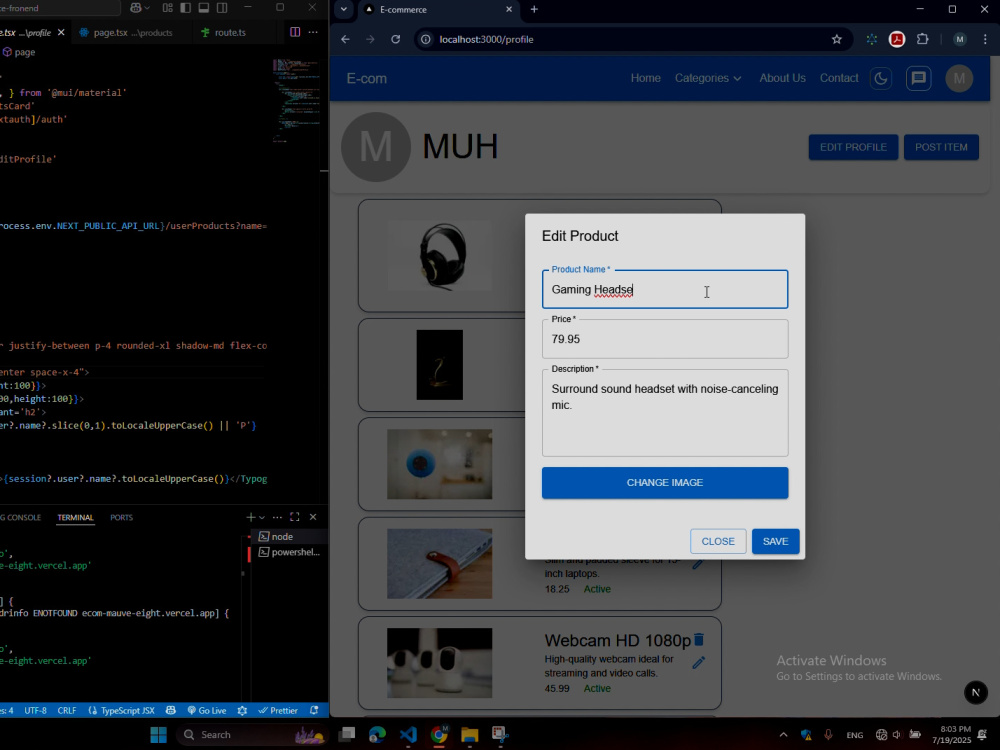Screen dimensions: 1000x750
Task: Expand Categories dropdown in navbar
Action: click(708, 78)
